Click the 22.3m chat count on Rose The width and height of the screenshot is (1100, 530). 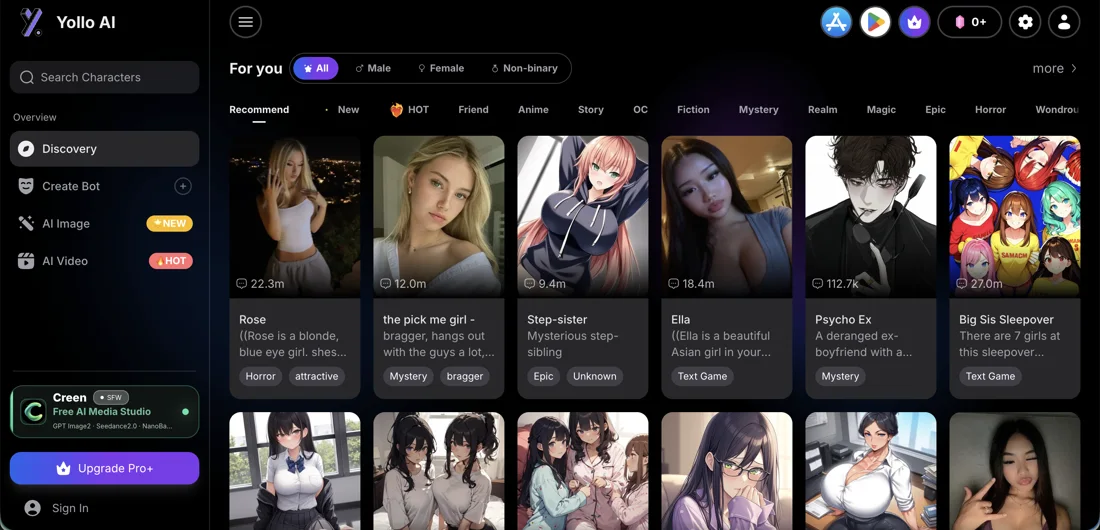coord(260,284)
